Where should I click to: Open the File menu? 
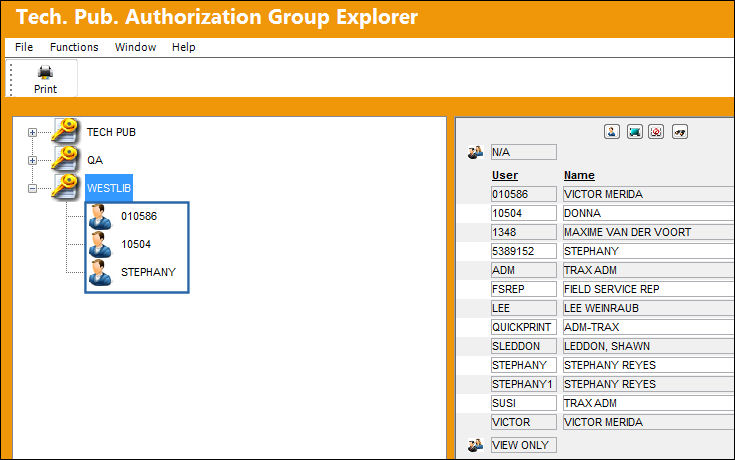24,47
